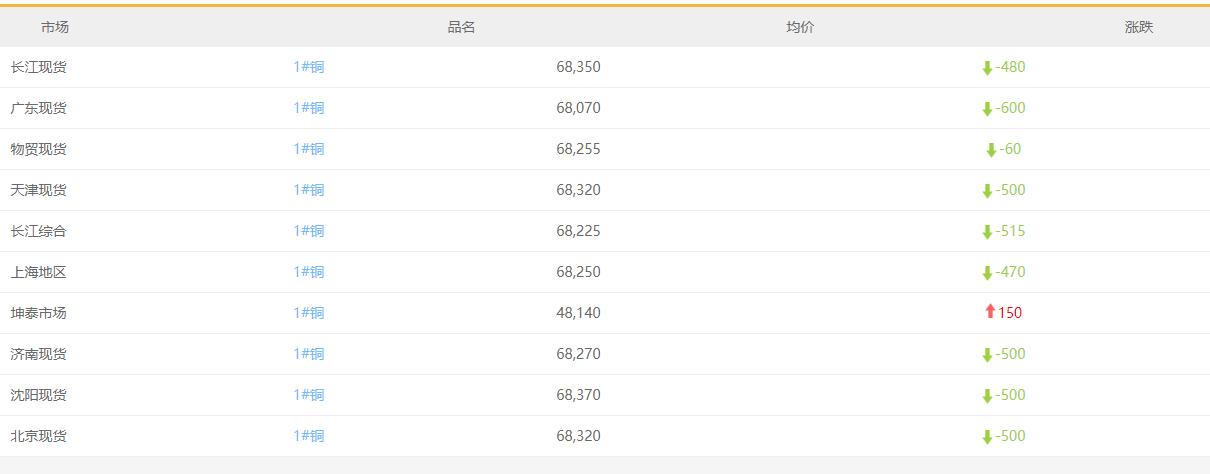Click the 市场 column header
The width and height of the screenshot is (1210, 474).
point(55,27)
